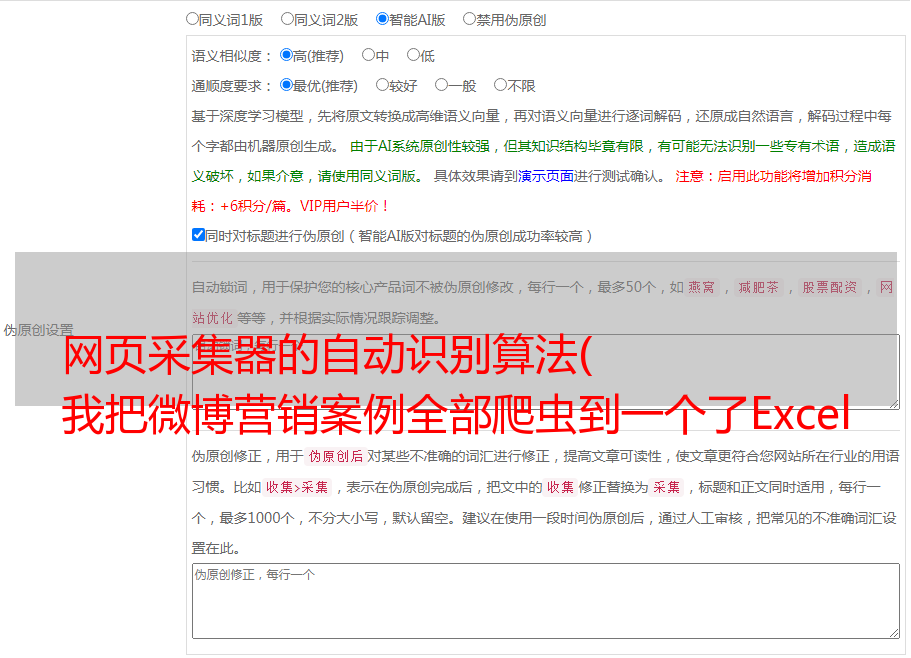Click the 伪原创设置 label
This screenshot has height=658, width=911.
click(x=38, y=330)
